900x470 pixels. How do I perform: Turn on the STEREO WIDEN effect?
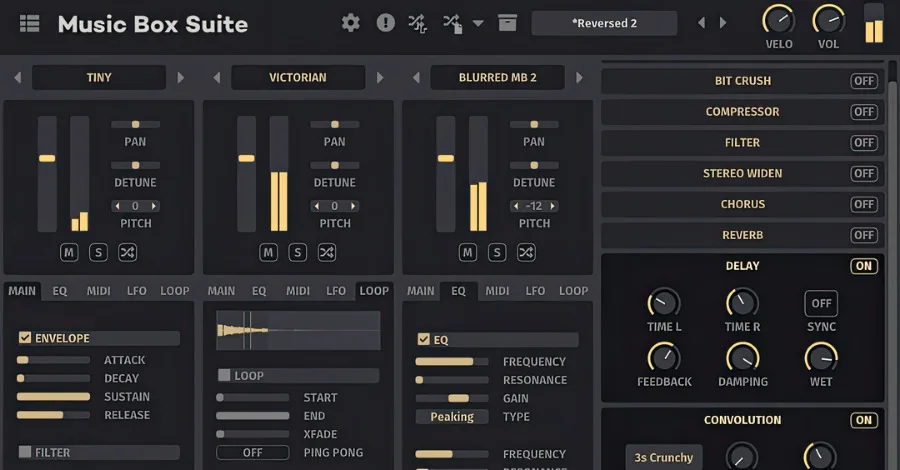click(864, 173)
